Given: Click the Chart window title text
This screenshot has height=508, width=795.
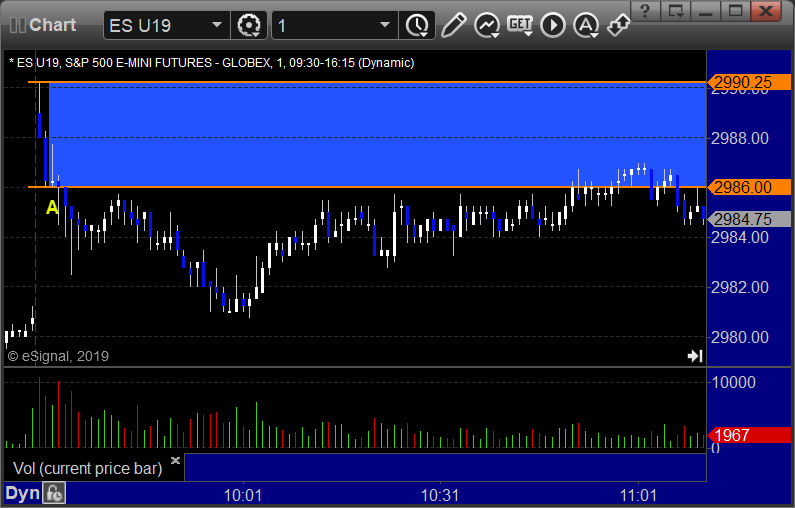Looking at the screenshot, I should (53, 25).
